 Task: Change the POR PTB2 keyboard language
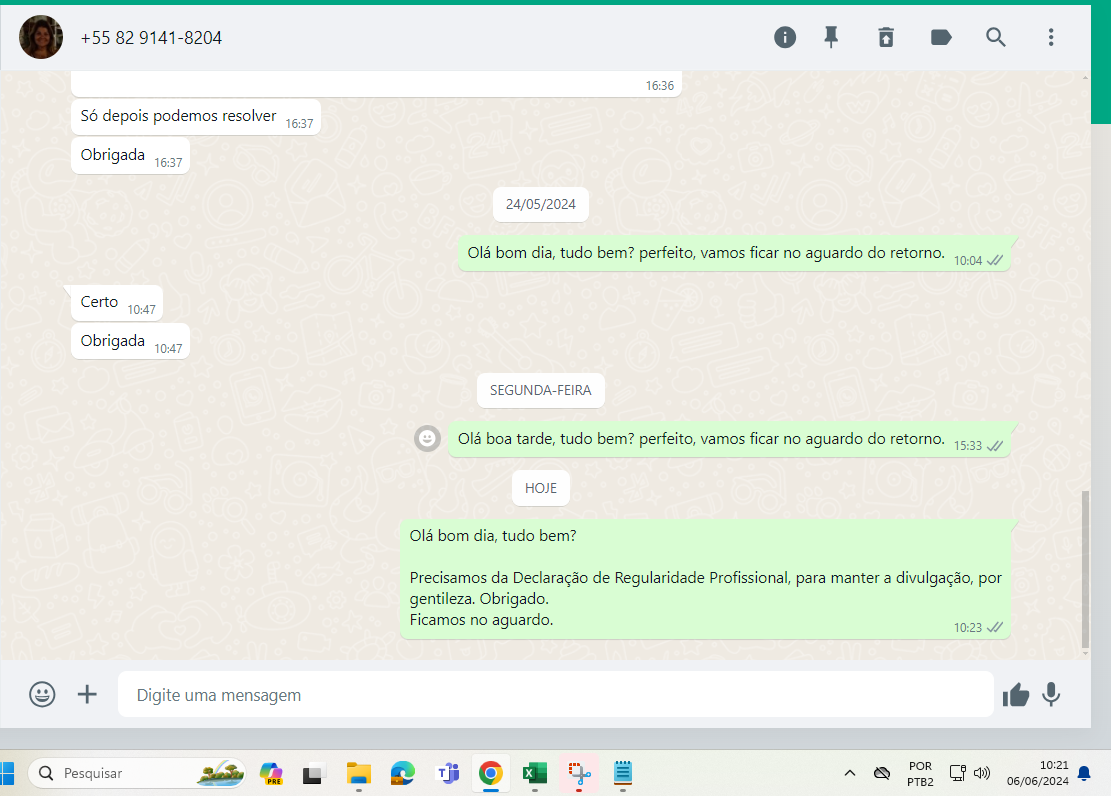tap(920, 774)
